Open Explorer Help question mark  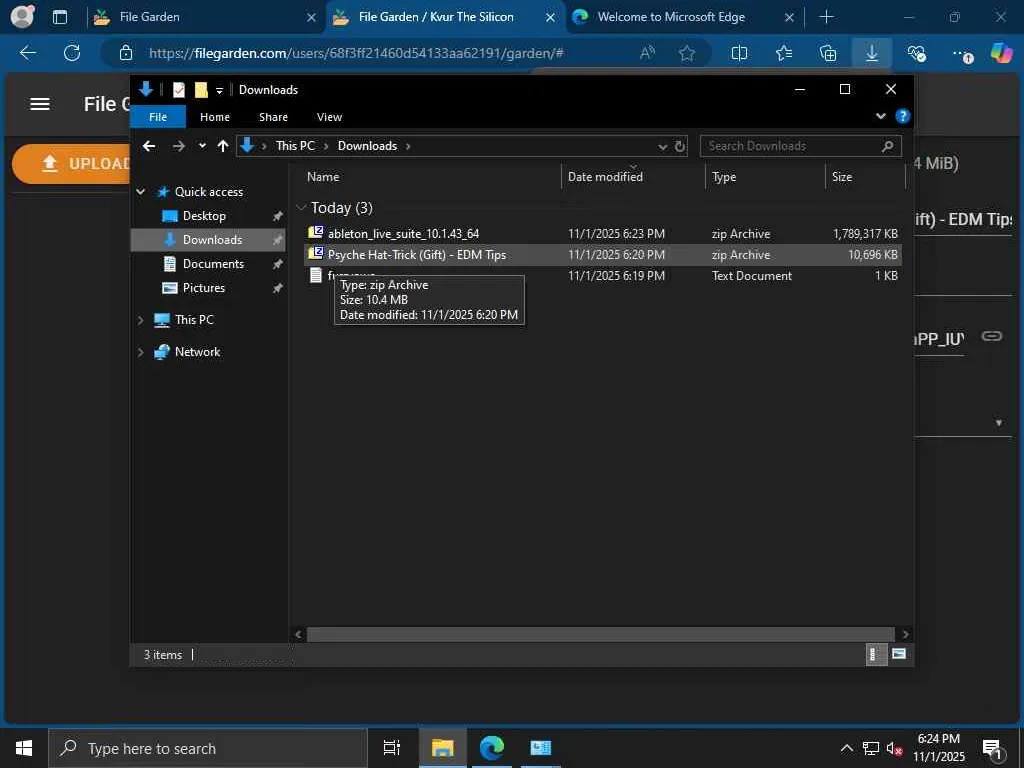click(903, 116)
